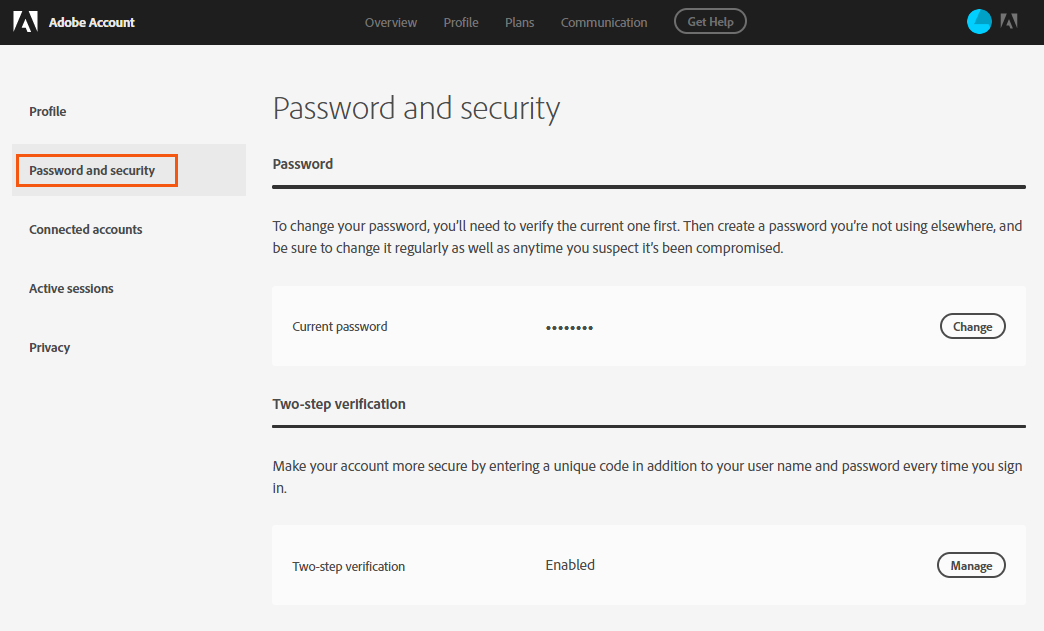Click the Adobe logo in top bar
1044x631 pixels.
pos(24,20)
